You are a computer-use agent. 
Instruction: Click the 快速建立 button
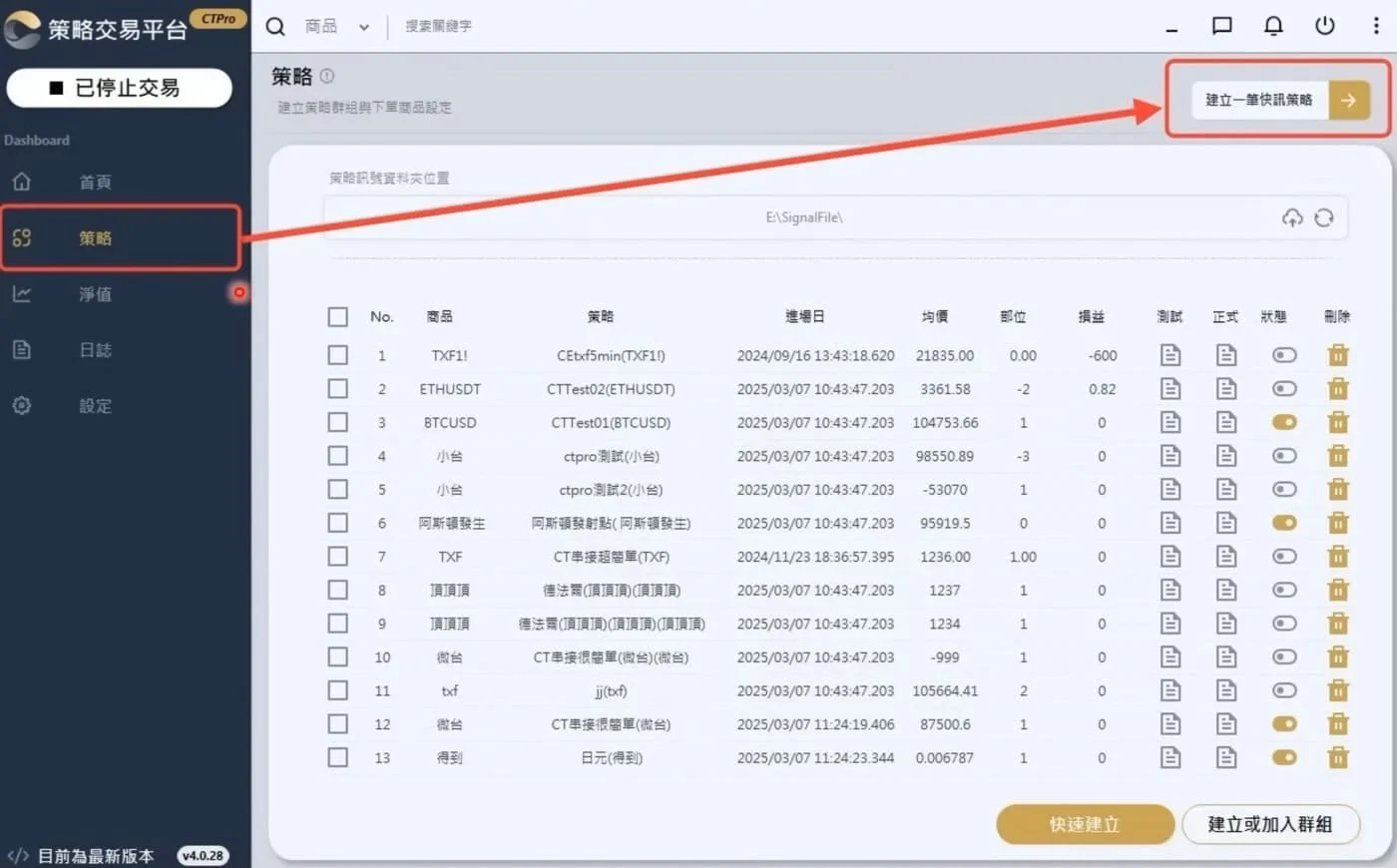click(1085, 824)
